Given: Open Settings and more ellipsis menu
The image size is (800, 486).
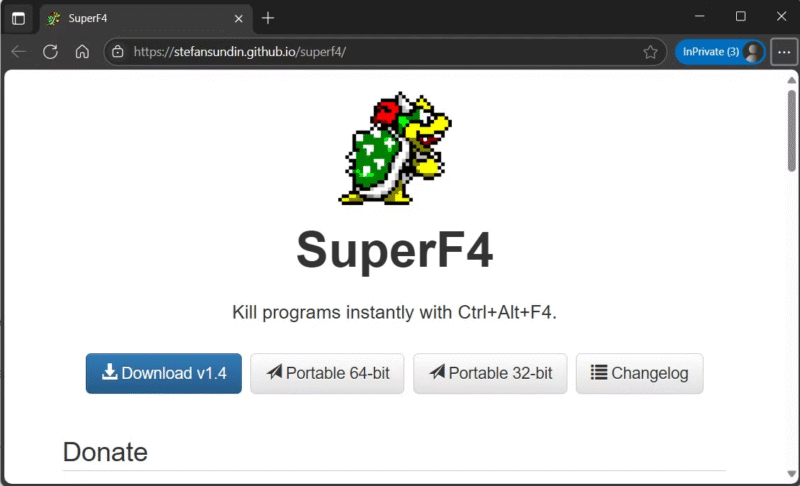Looking at the screenshot, I should pos(783,52).
